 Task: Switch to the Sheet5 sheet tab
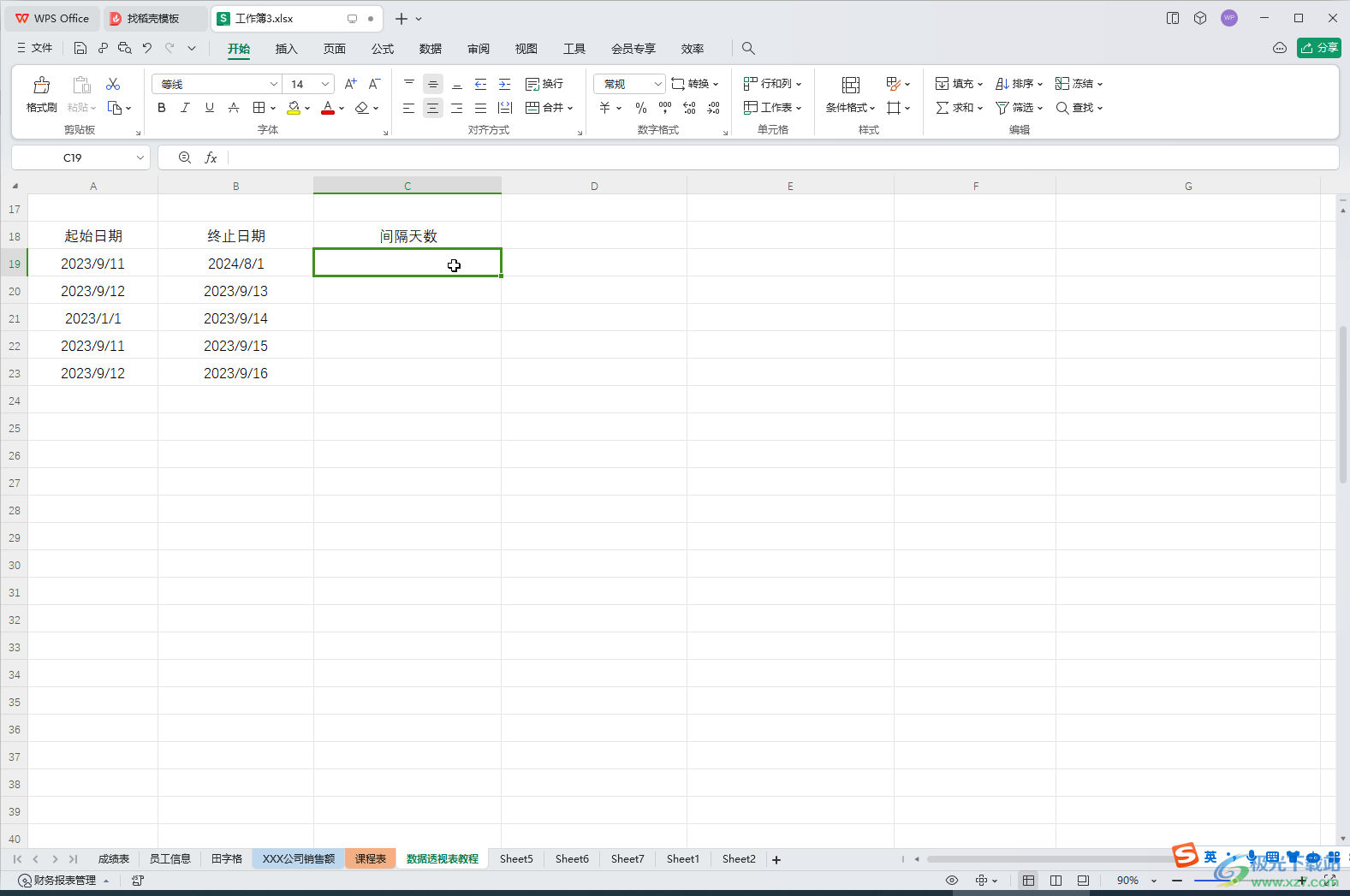tap(516, 858)
